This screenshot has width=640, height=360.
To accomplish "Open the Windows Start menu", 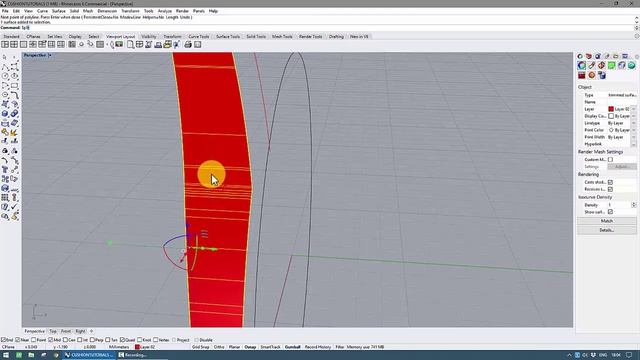I will [x=6, y=355].
